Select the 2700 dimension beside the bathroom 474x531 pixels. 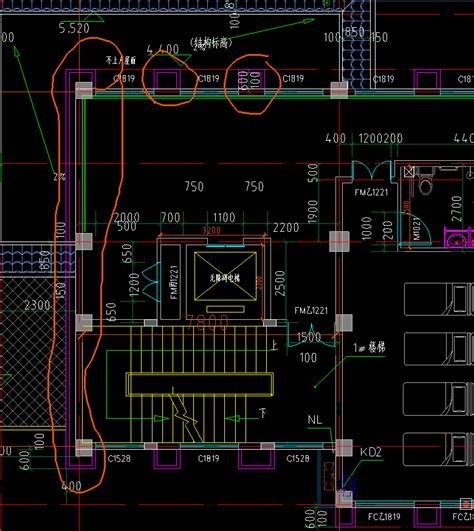(x=456, y=209)
